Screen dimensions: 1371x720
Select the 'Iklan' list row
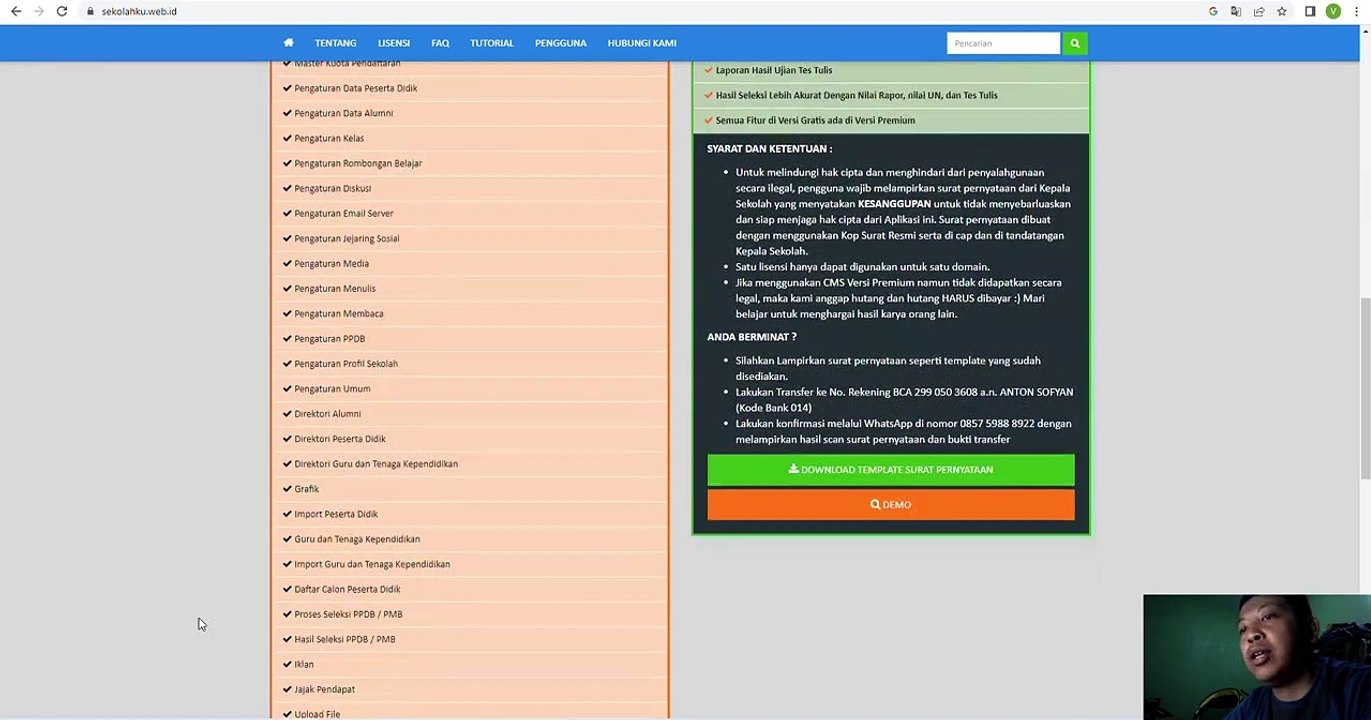point(470,664)
